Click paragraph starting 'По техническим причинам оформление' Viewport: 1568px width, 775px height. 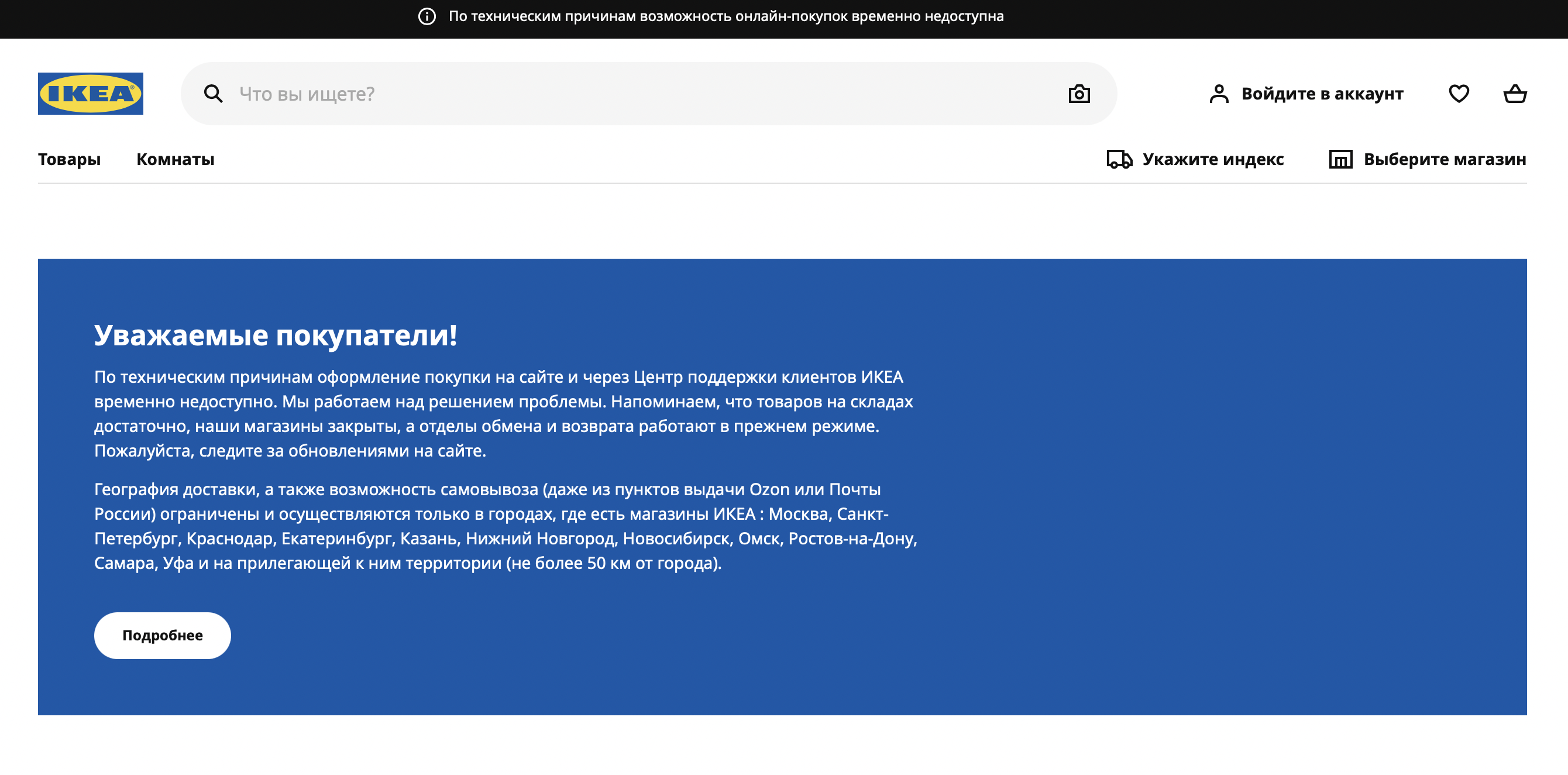(x=504, y=414)
